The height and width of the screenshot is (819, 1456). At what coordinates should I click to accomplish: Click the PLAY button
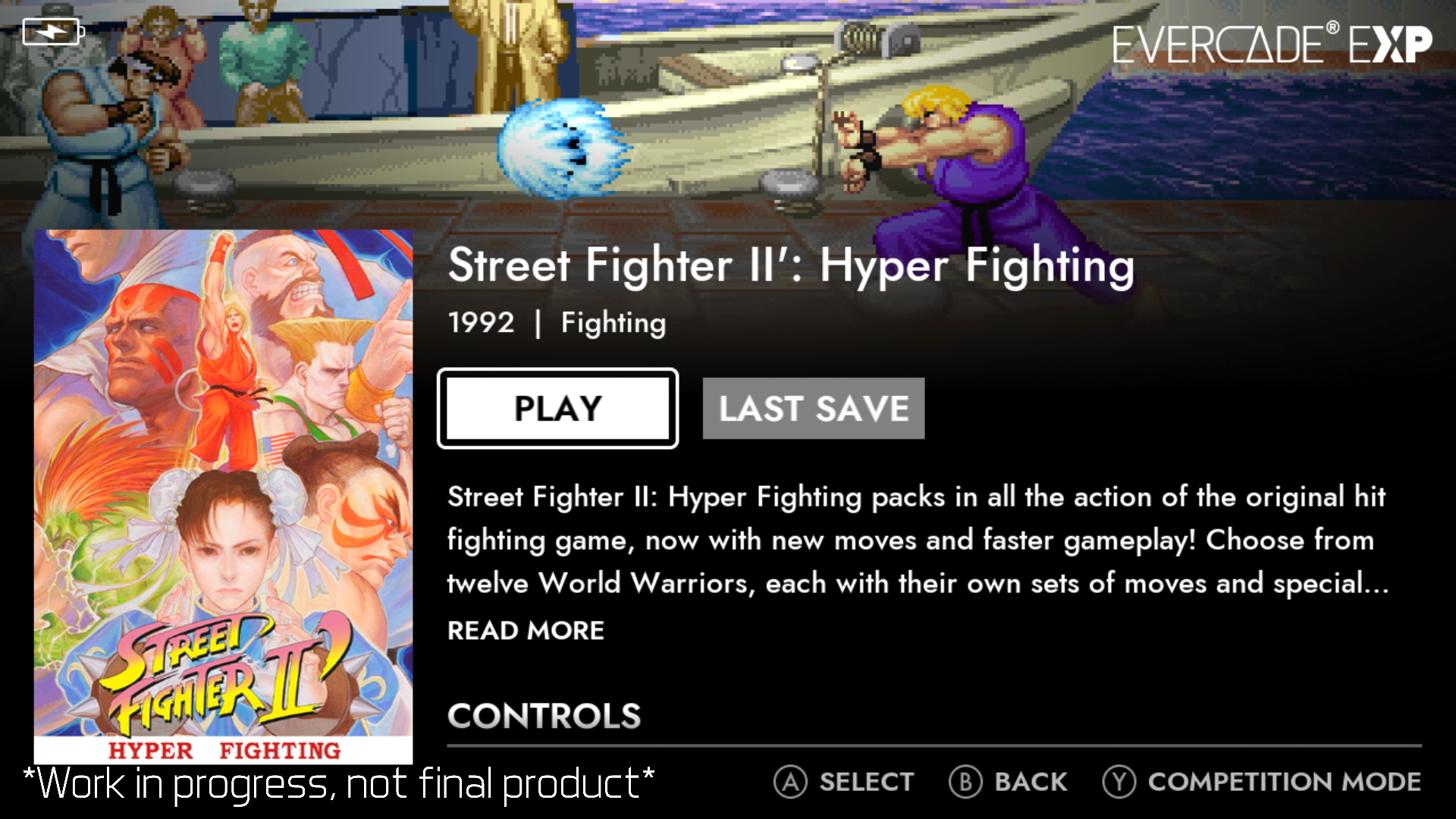557,409
